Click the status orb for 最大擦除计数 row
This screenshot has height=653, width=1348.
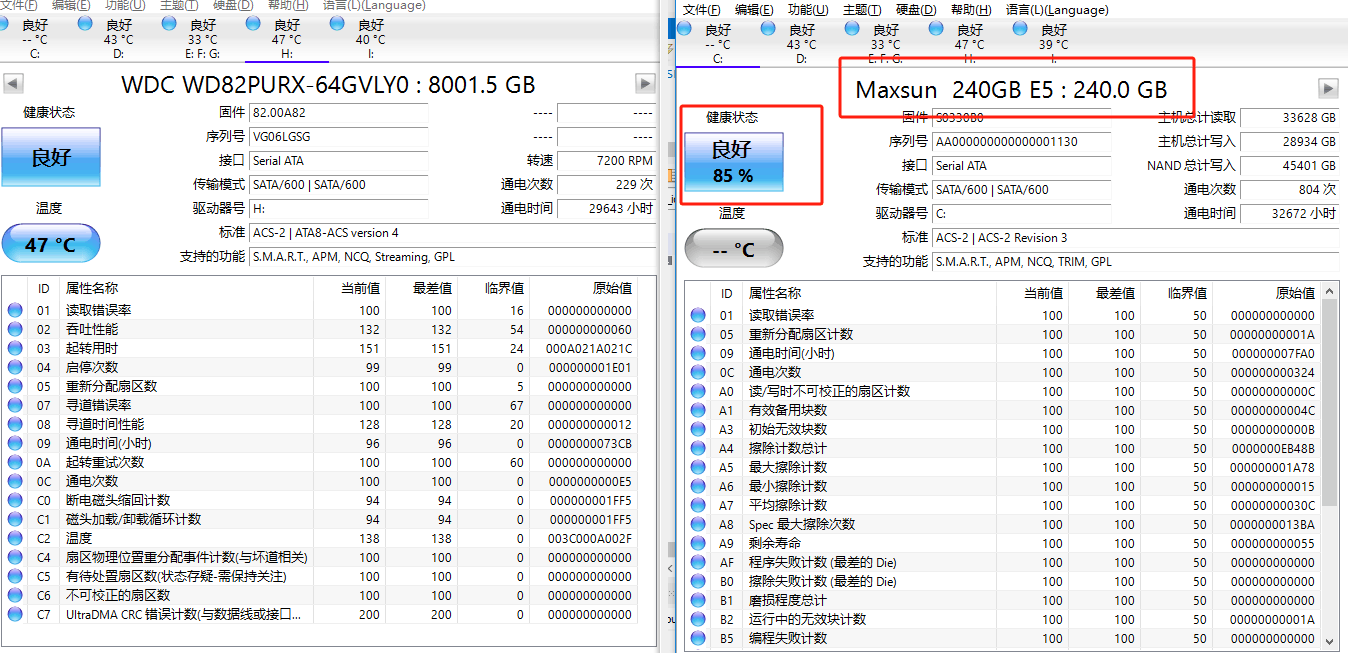pos(698,467)
